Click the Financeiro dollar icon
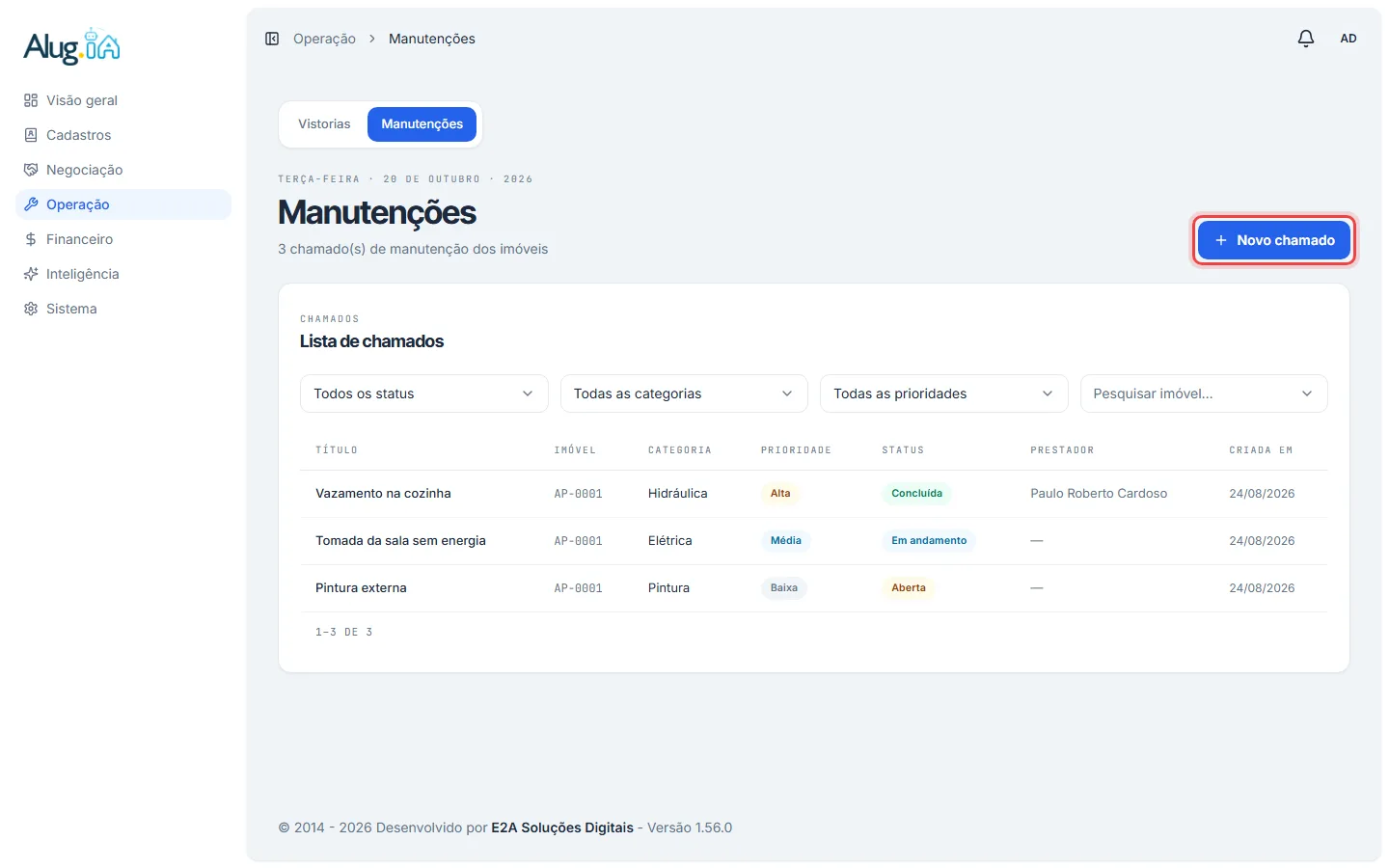This screenshot has width=1389, height=868. point(31,239)
